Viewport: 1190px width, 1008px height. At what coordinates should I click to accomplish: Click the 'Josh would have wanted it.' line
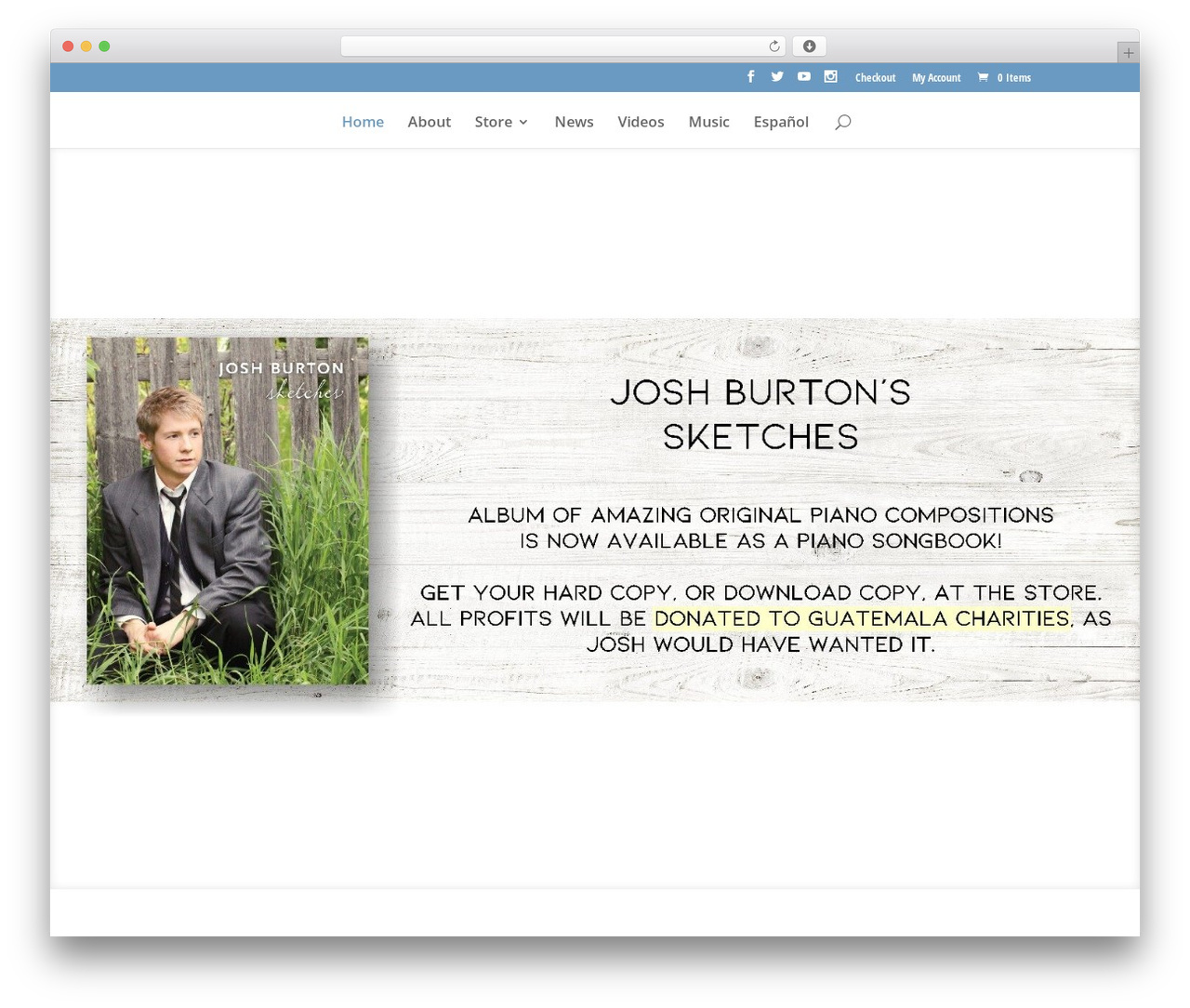click(x=760, y=644)
